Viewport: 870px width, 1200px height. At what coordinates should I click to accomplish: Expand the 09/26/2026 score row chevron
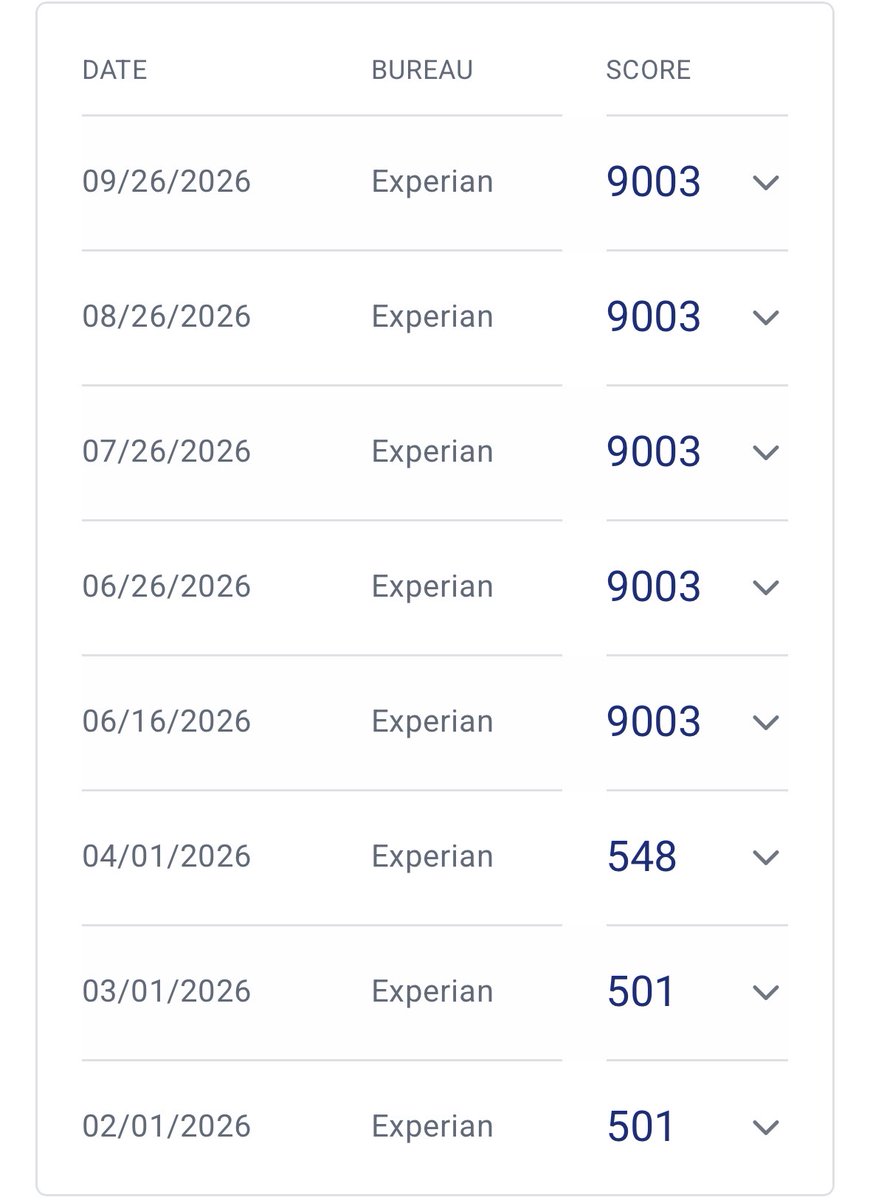(x=765, y=183)
